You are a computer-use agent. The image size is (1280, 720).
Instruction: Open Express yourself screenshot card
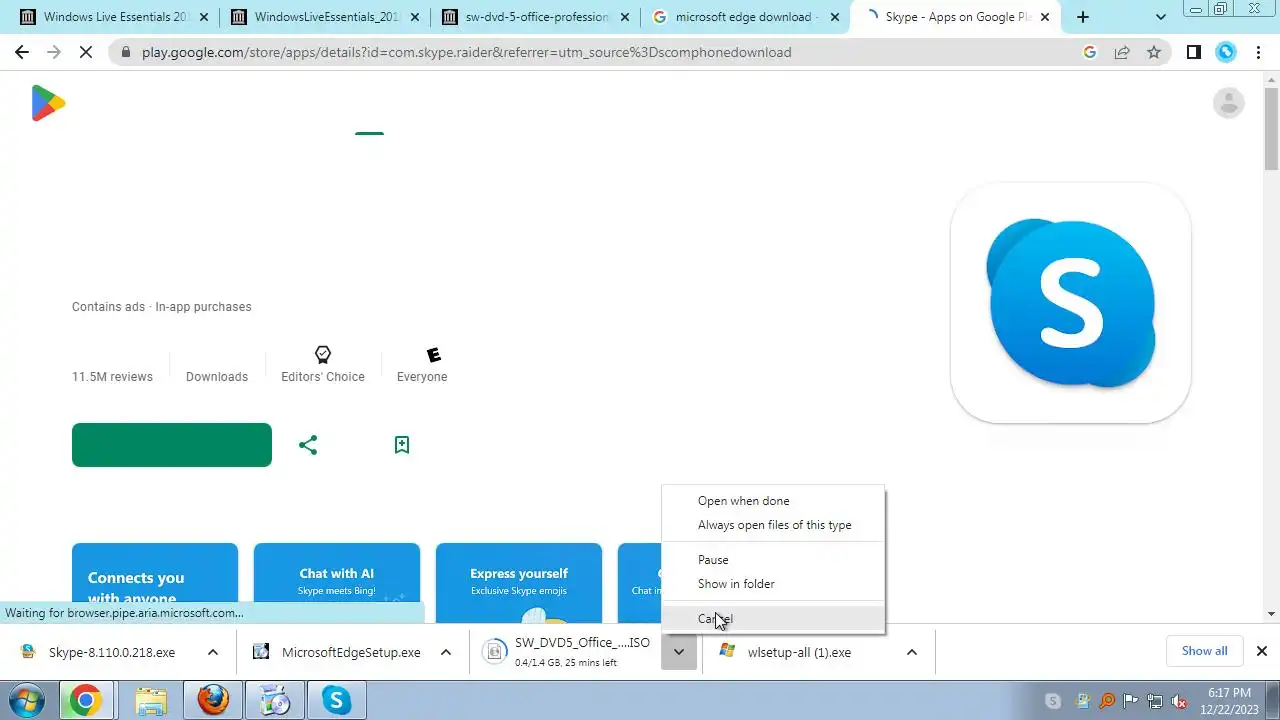(x=519, y=584)
